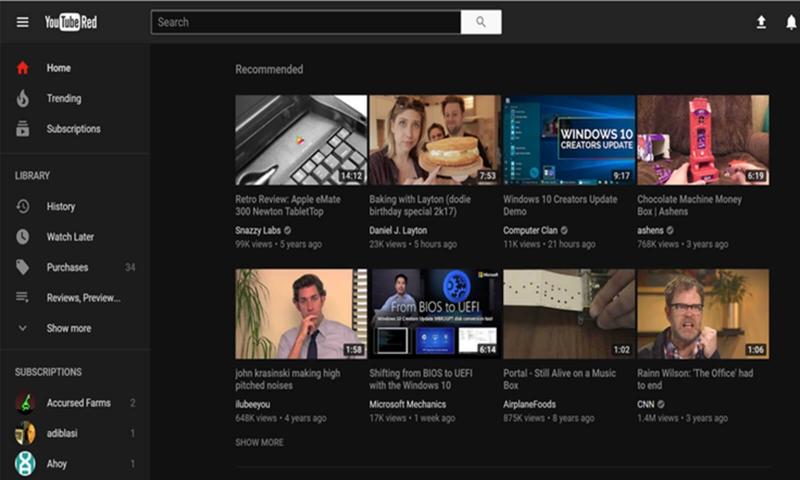
Task: Open ilubeeyou channel name
Action: click(253, 404)
